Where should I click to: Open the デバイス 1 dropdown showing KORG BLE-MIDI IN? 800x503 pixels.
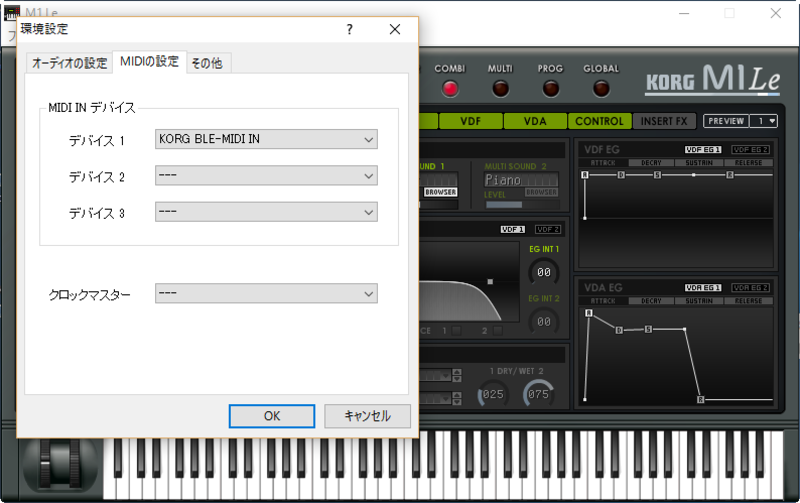tap(266, 139)
